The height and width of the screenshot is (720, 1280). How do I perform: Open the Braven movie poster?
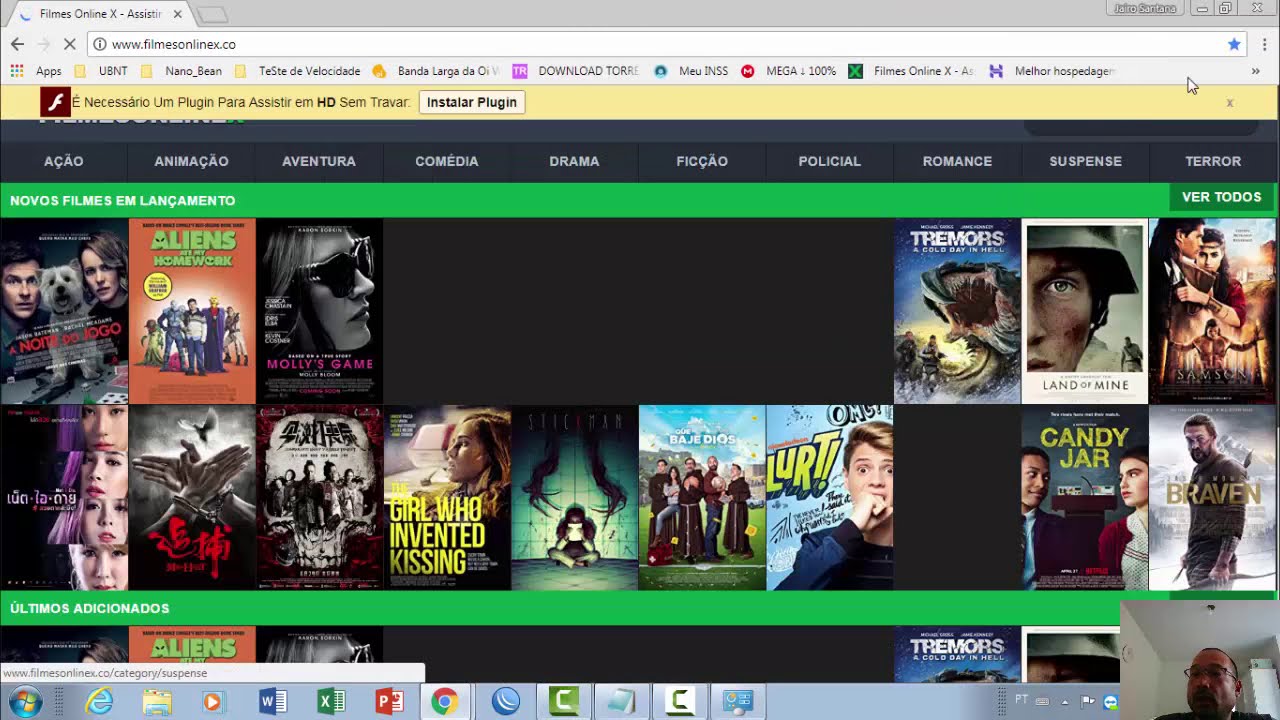coord(1212,497)
